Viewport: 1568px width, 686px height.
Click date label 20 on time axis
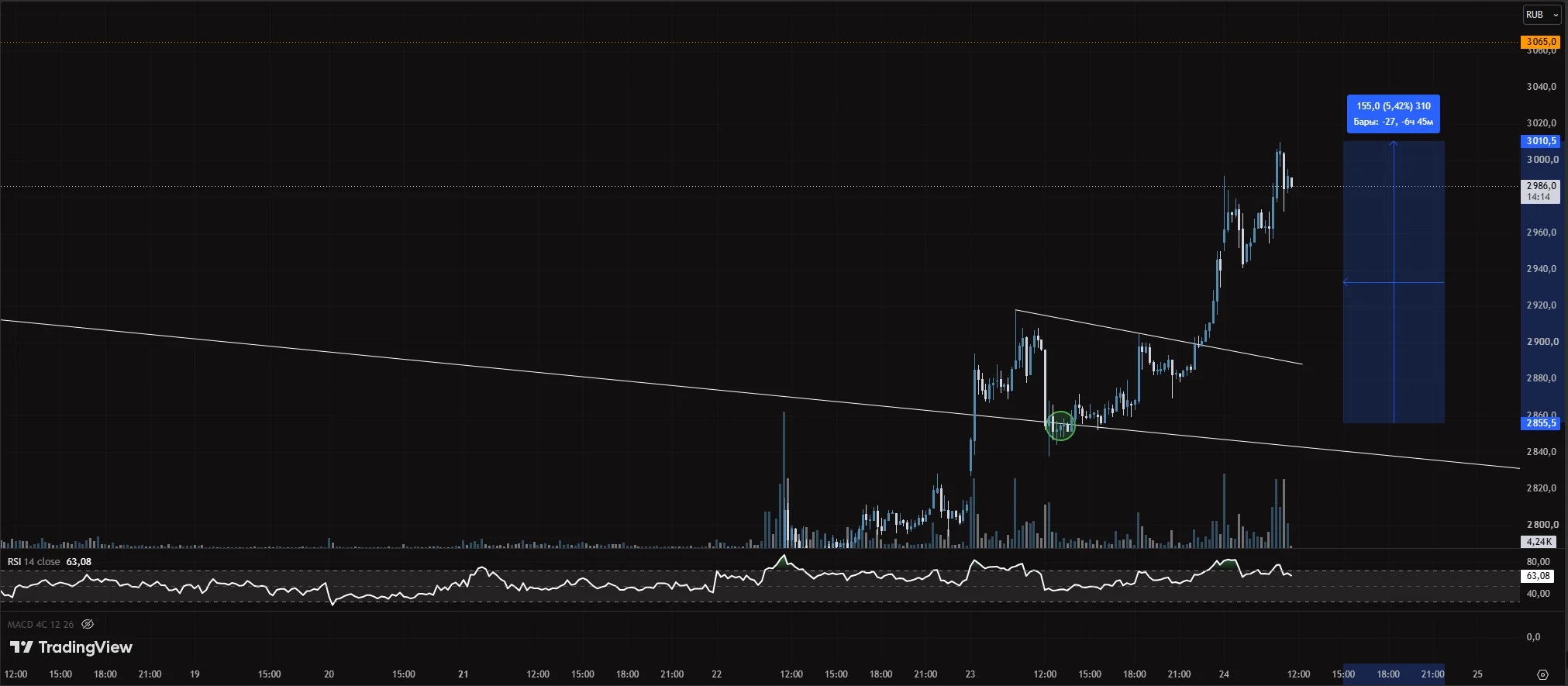[329, 674]
